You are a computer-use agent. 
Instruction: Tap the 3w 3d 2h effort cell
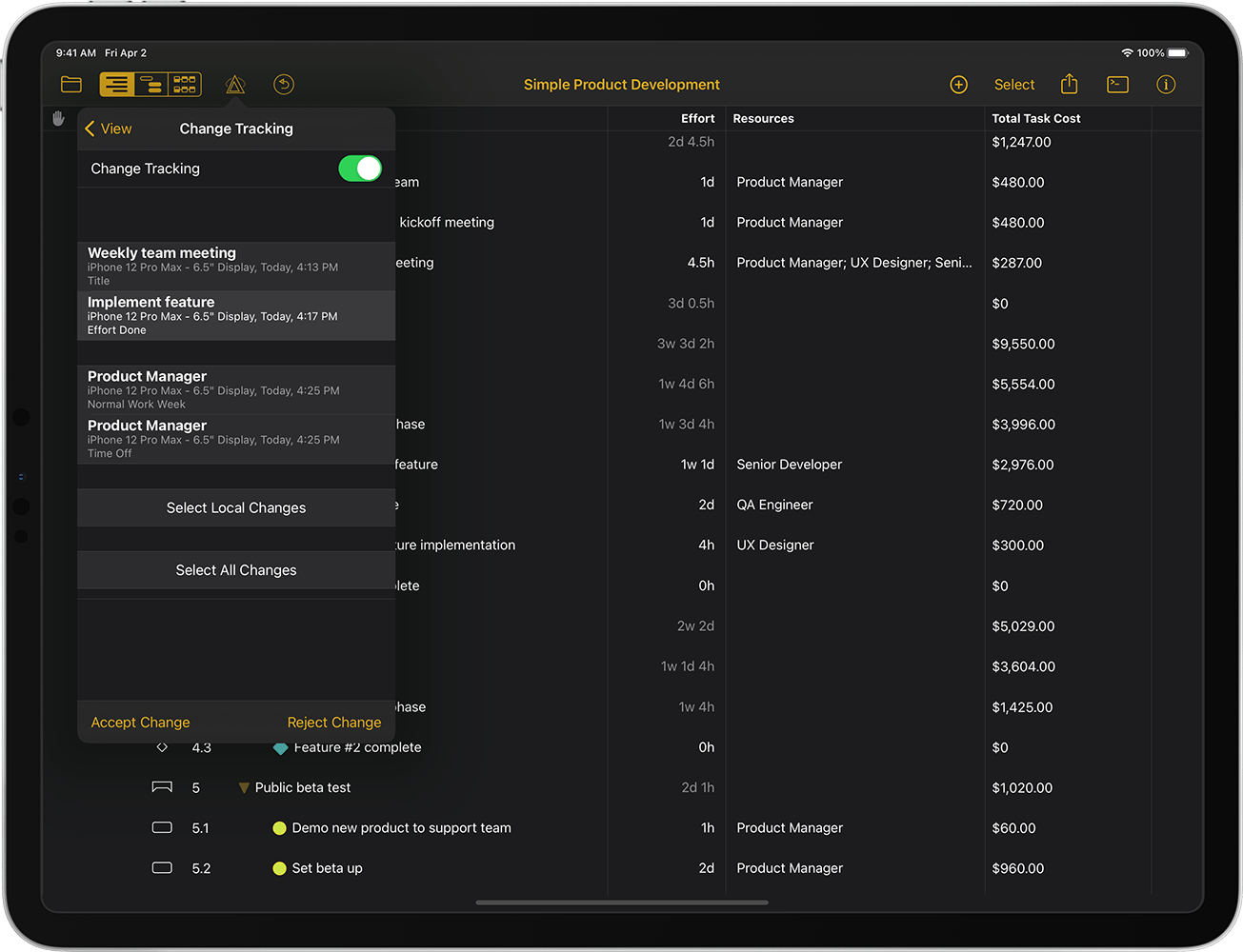[x=686, y=344]
